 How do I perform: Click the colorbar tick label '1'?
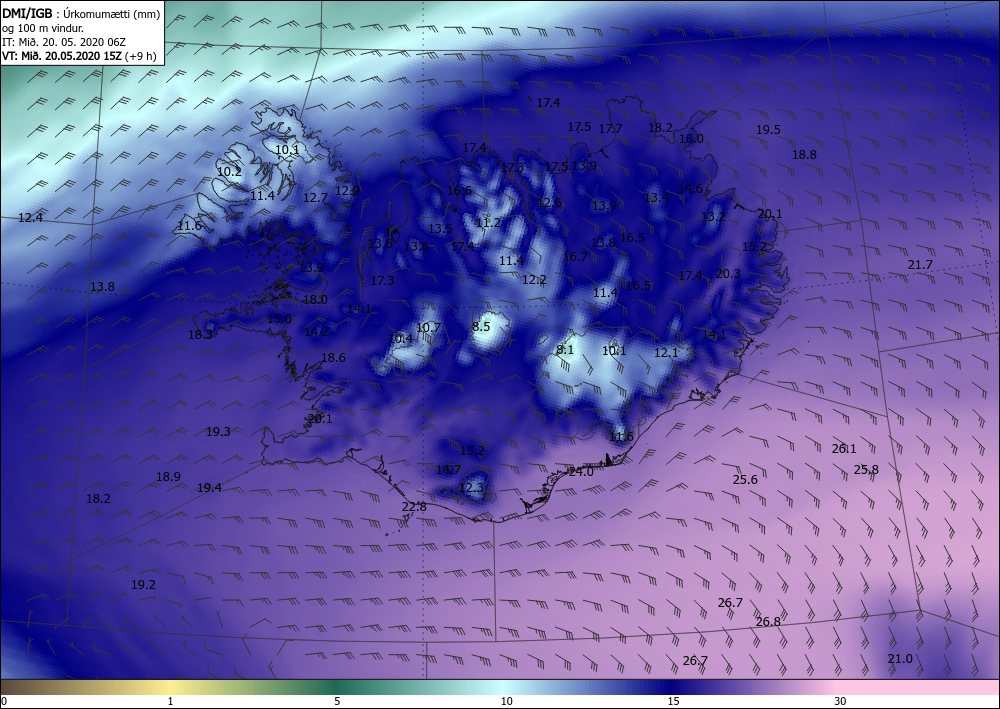pyautogui.click(x=170, y=701)
